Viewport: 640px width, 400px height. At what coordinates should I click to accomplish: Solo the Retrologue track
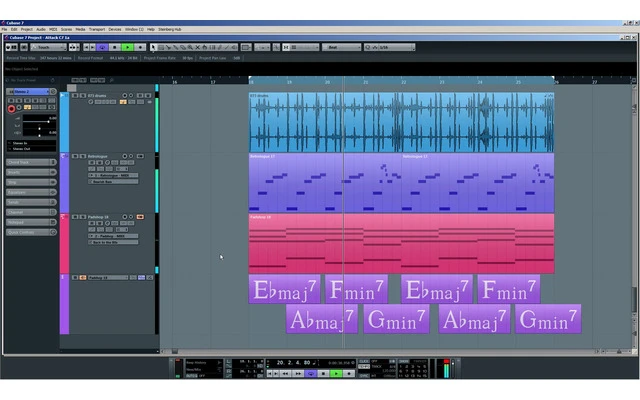tap(82, 156)
